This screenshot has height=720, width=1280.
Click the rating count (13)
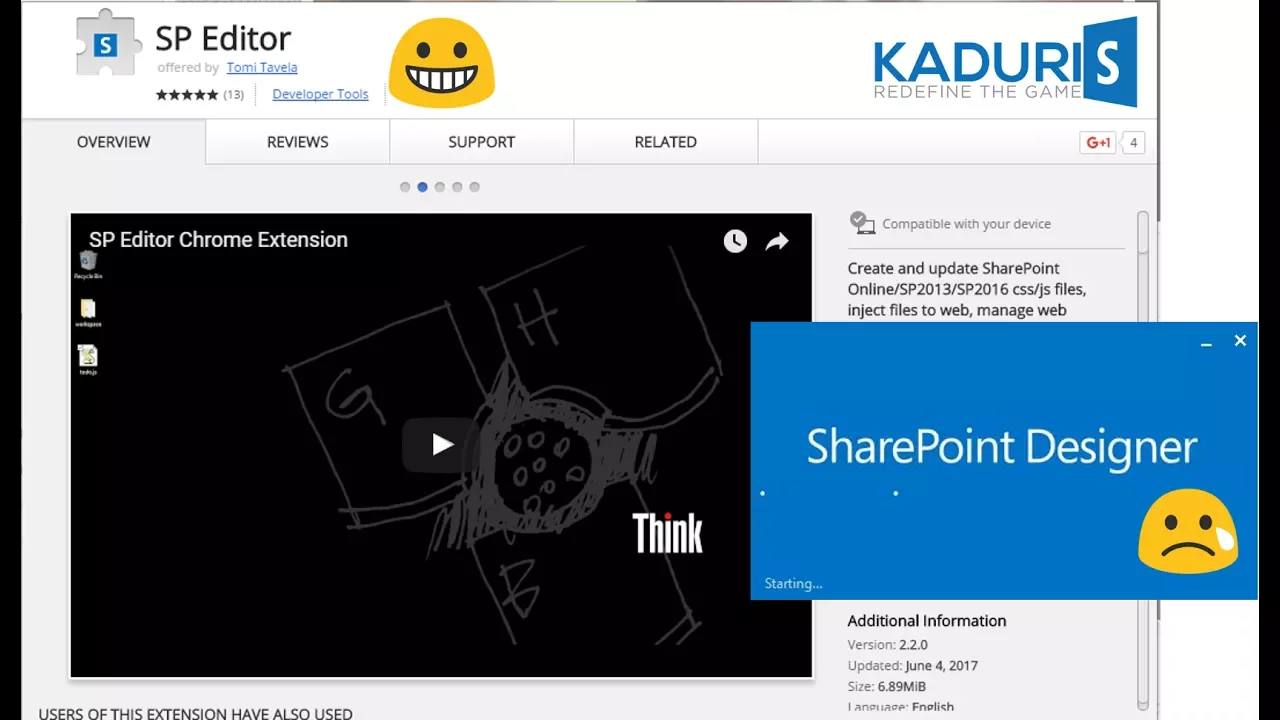[233, 95]
